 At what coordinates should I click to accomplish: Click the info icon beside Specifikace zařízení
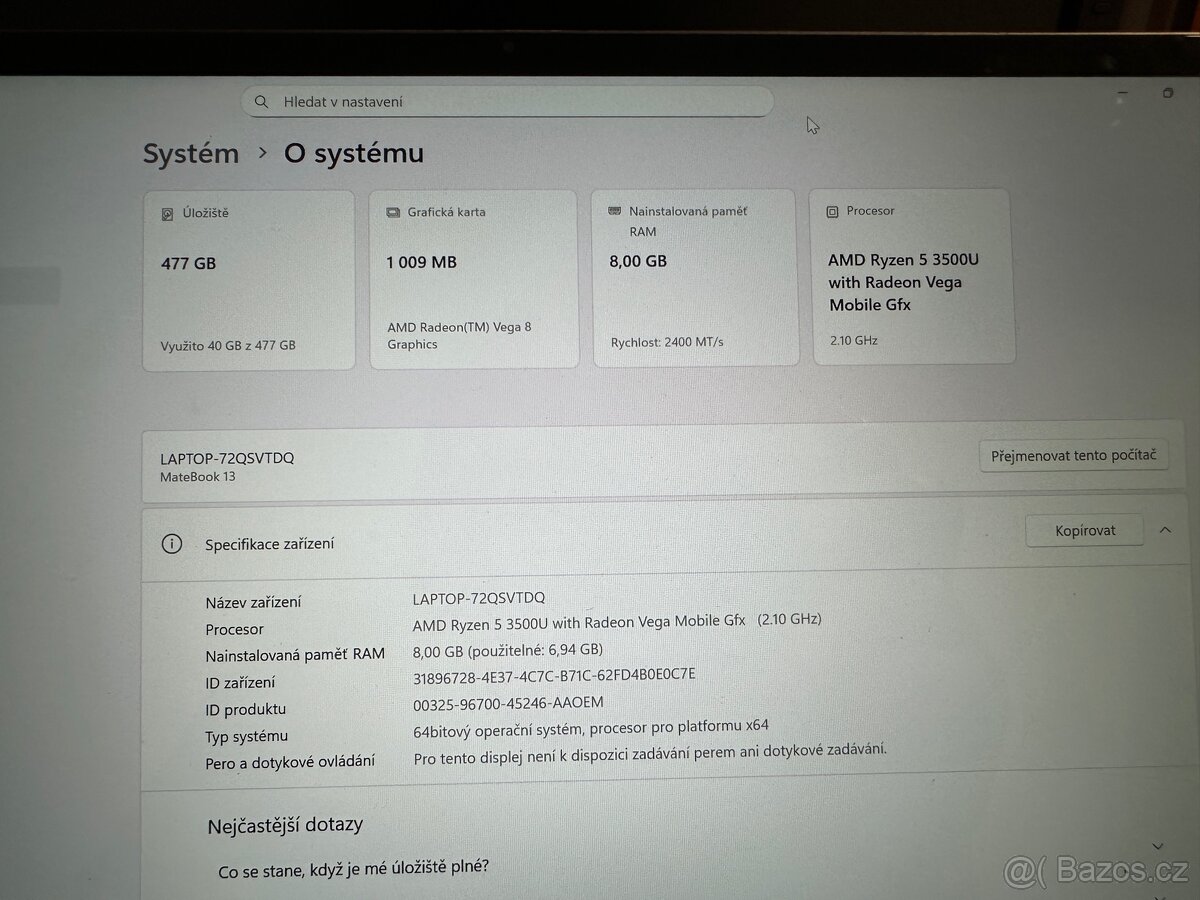[x=171, y=543]
